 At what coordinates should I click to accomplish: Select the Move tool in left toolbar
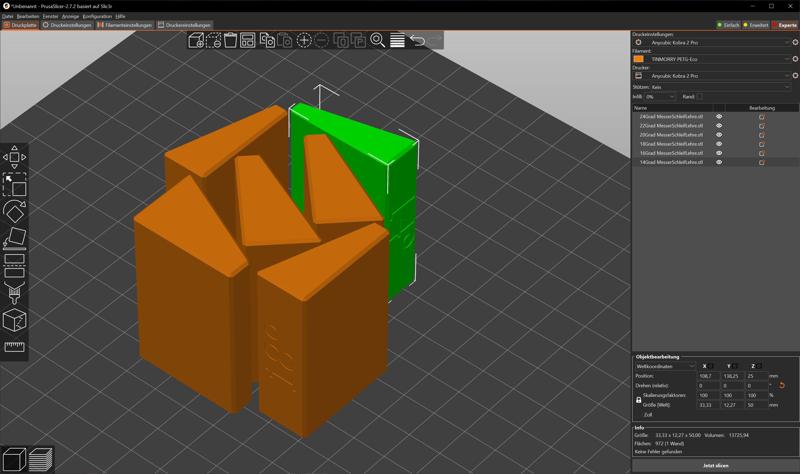(14, 157)
